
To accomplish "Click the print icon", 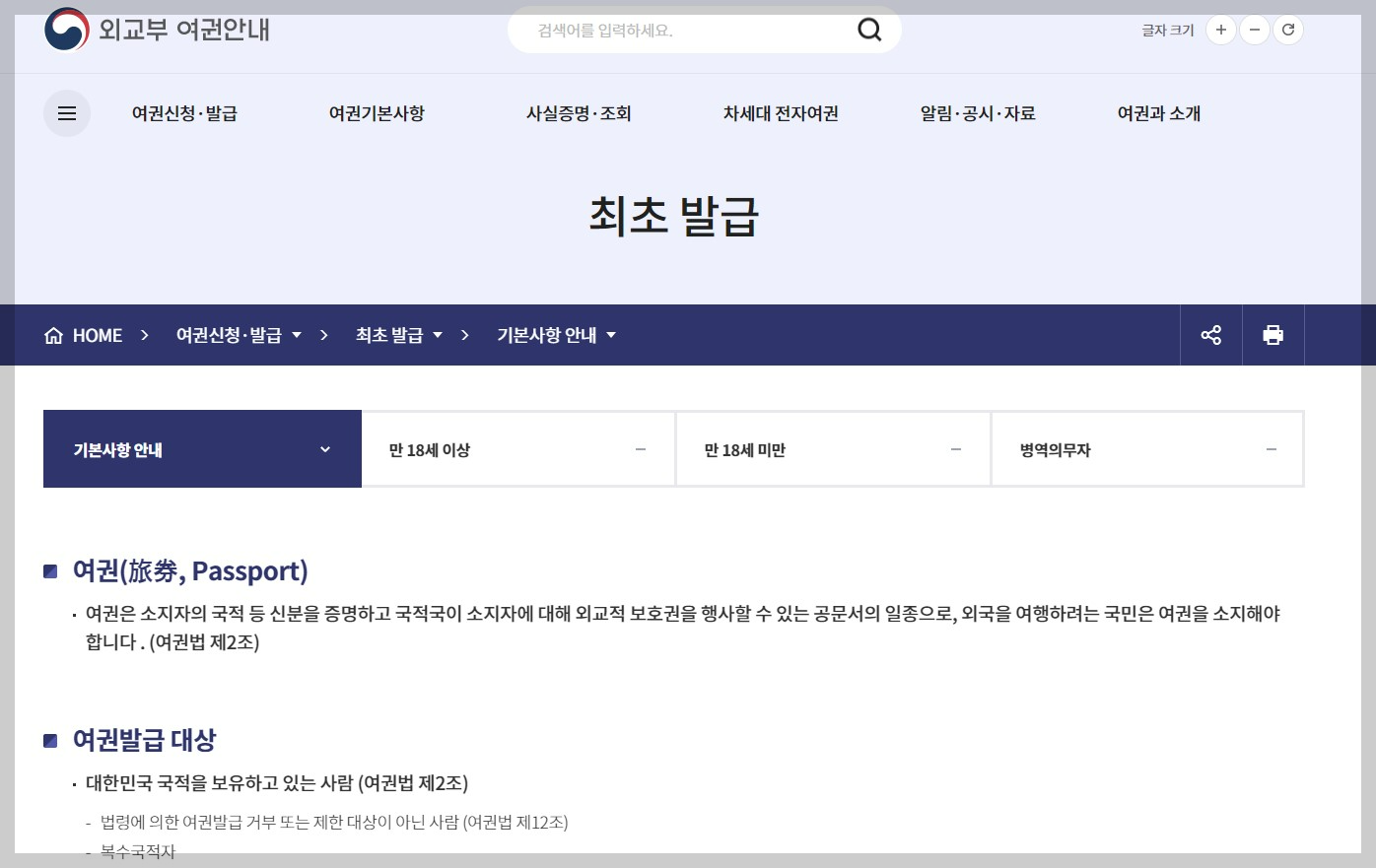I will coord(1273,335).
